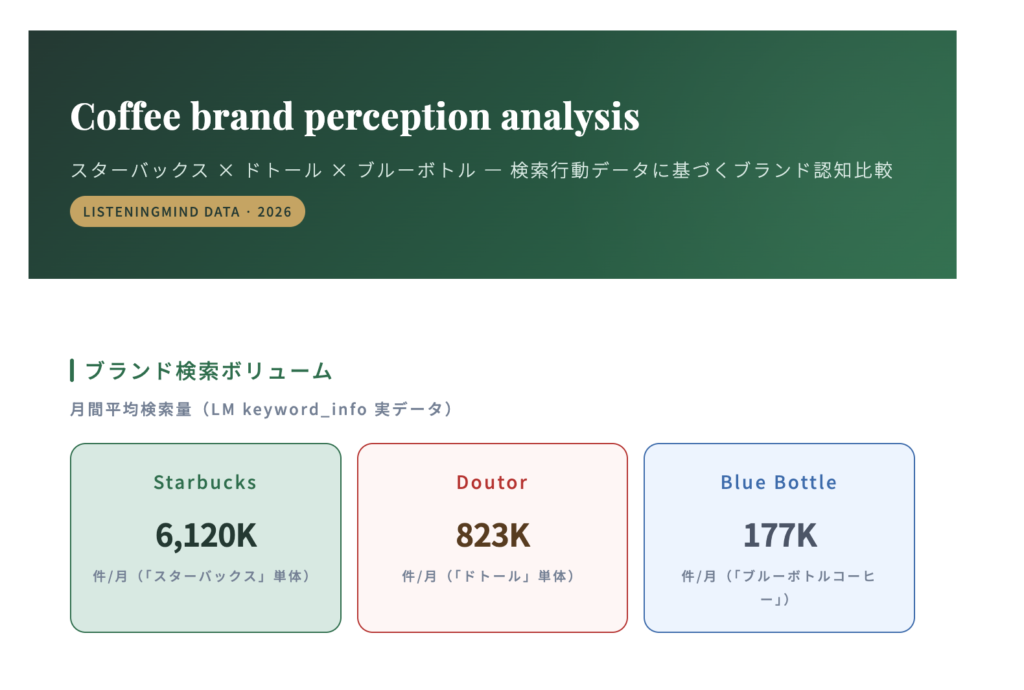The height and width of the screenshot is (690, 1024).
Task: Select the Blue Bottle card title
Action: pos(778,482)
